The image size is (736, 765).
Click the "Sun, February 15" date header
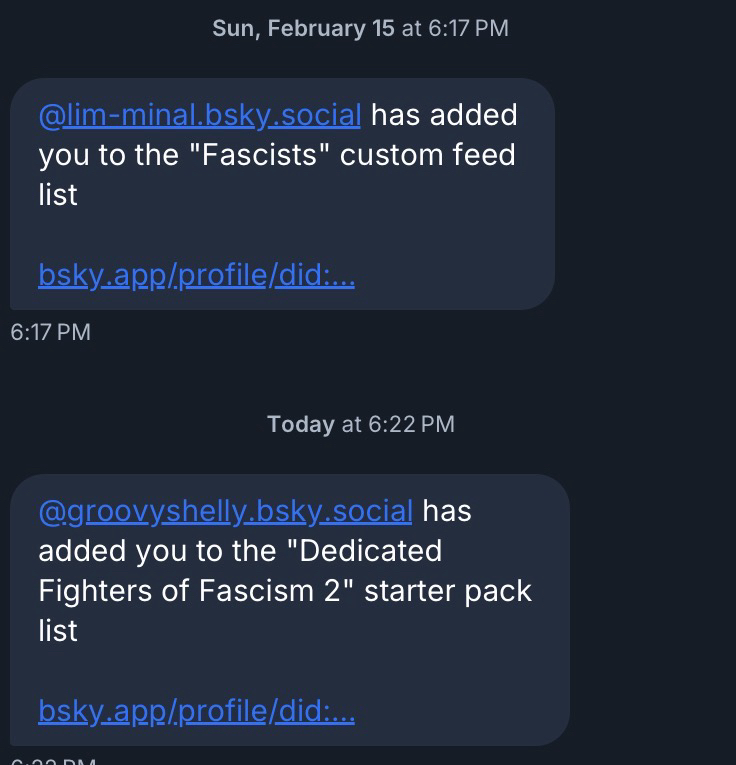303,28
